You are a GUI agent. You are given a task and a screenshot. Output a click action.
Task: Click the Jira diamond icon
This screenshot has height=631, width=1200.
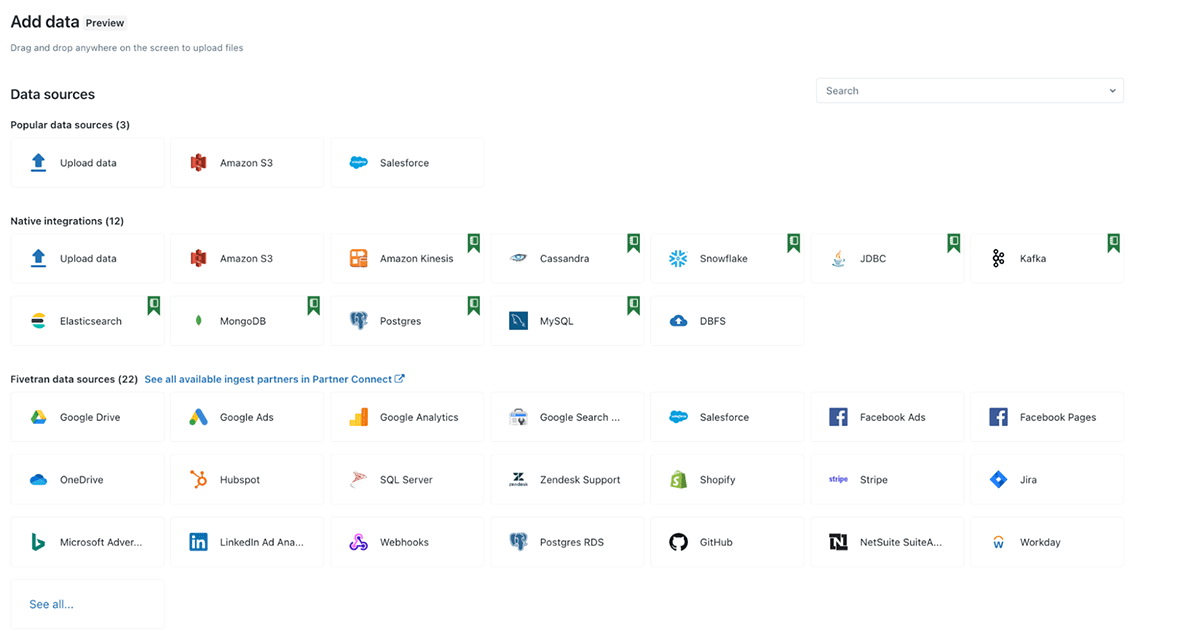click(x=998, y=480)
